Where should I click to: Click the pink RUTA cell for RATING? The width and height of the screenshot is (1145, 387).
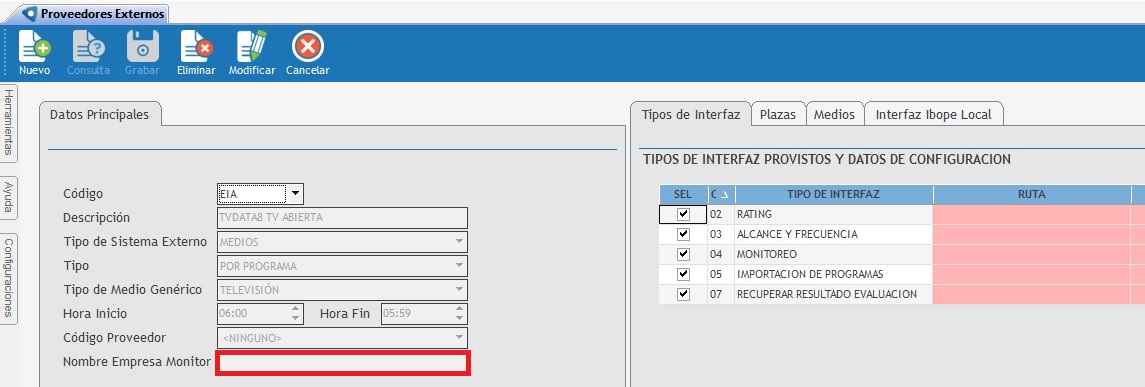tap(1031, 215)
